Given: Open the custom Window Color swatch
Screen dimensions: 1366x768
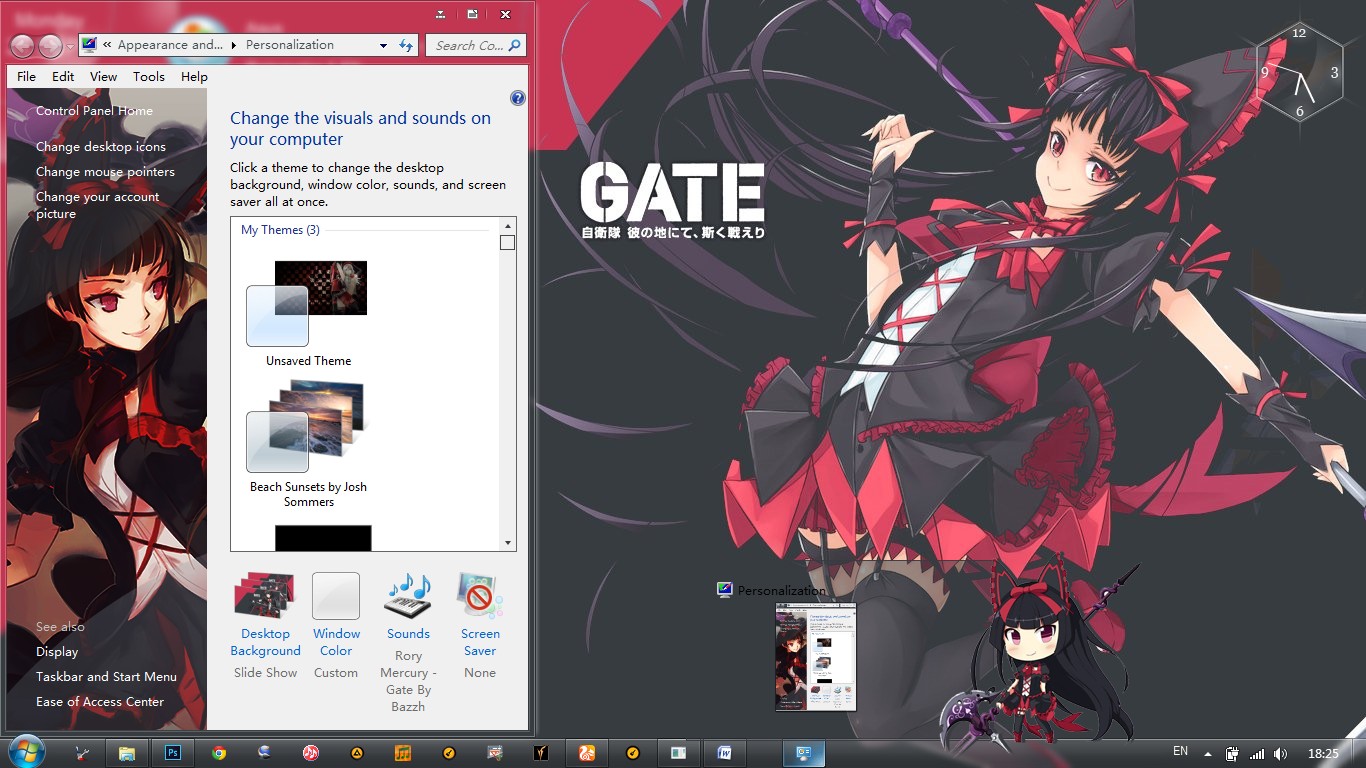Looking at the screenshot, I should click(x=336, y=596).
